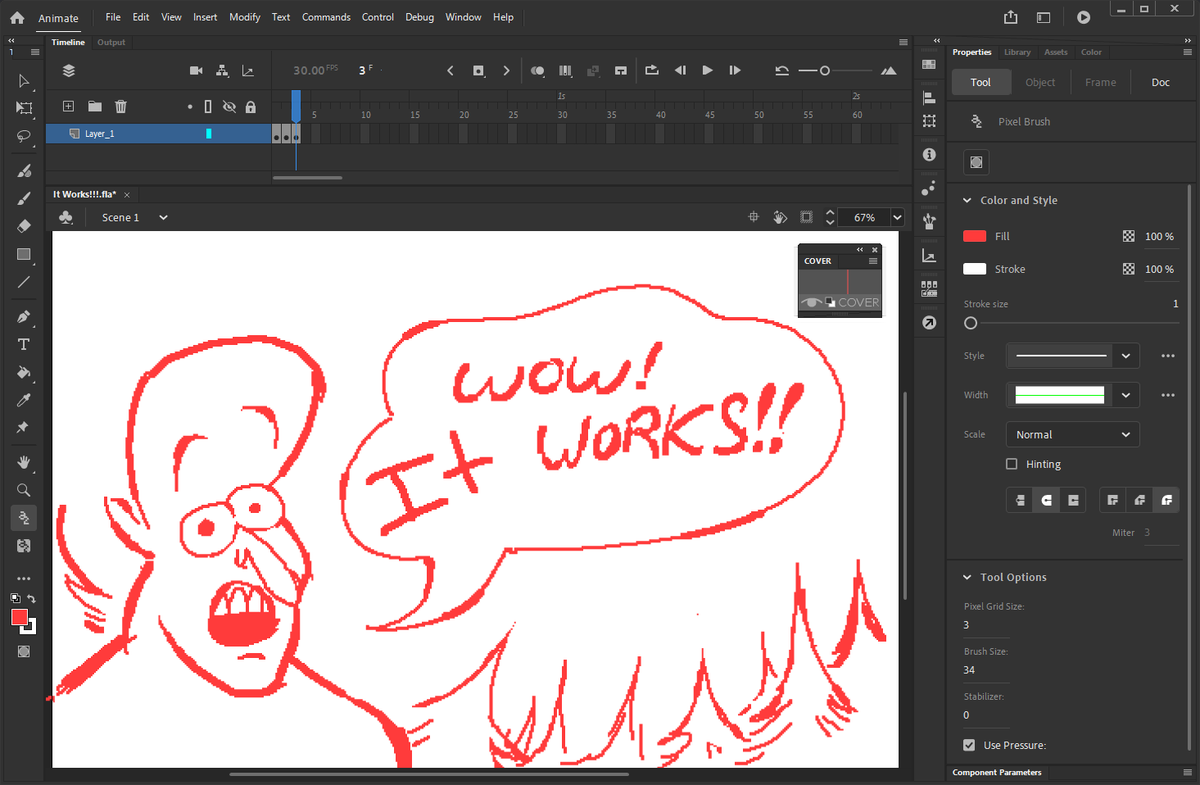This screenshot has width=1200, height=785.
Task: Click the Insert Keyframe button in timeline
Action: click(x=478, y=71)
